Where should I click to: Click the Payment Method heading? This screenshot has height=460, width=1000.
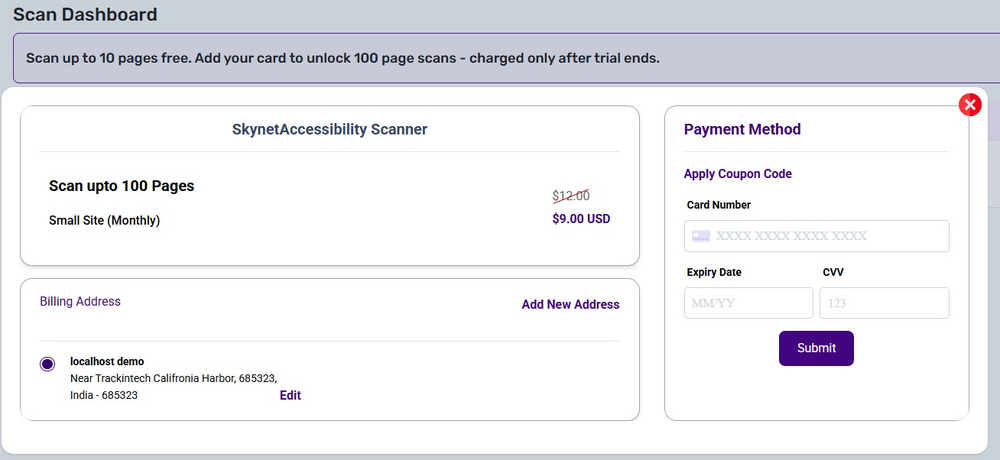[x=742, y=130]
